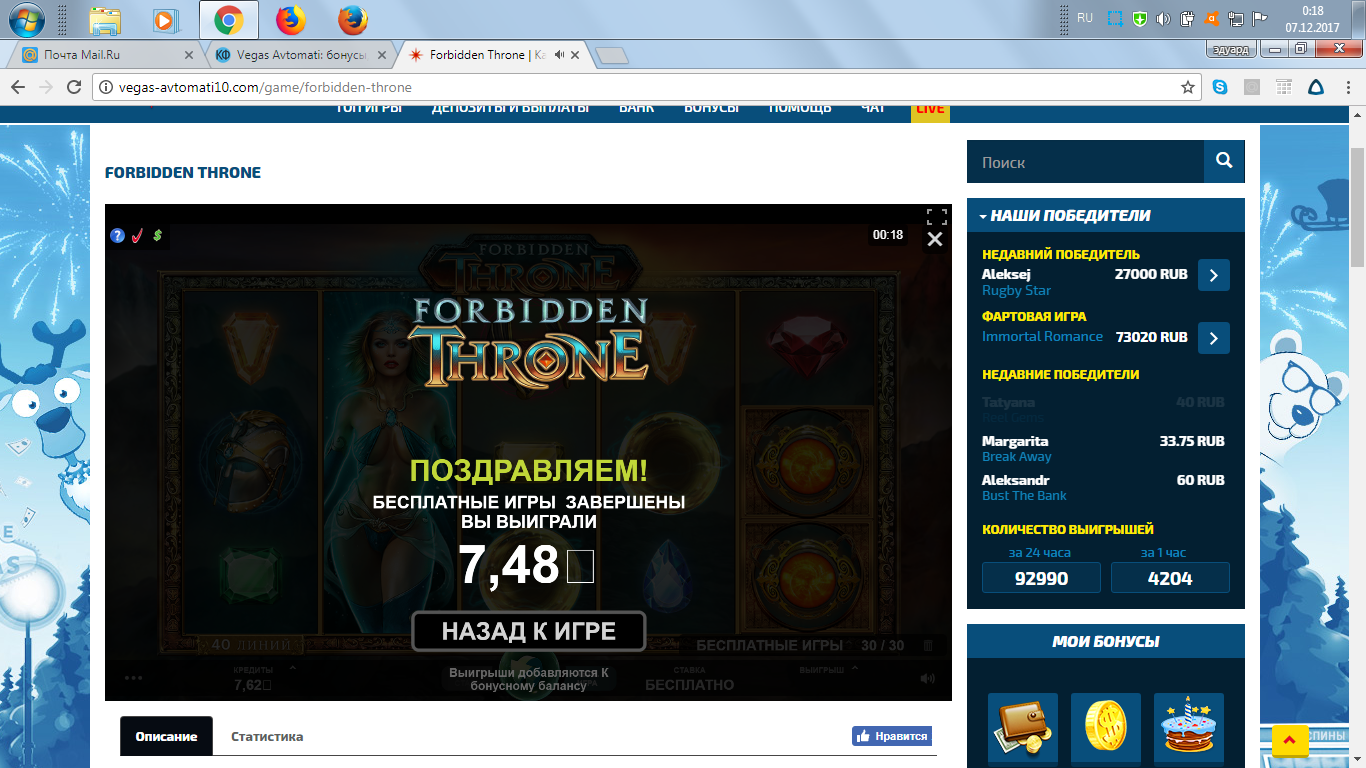Show next lucky game after Immortal Romance
Screen dimensions: 1366x768
pyautogui.click(x=1214, y=339)
